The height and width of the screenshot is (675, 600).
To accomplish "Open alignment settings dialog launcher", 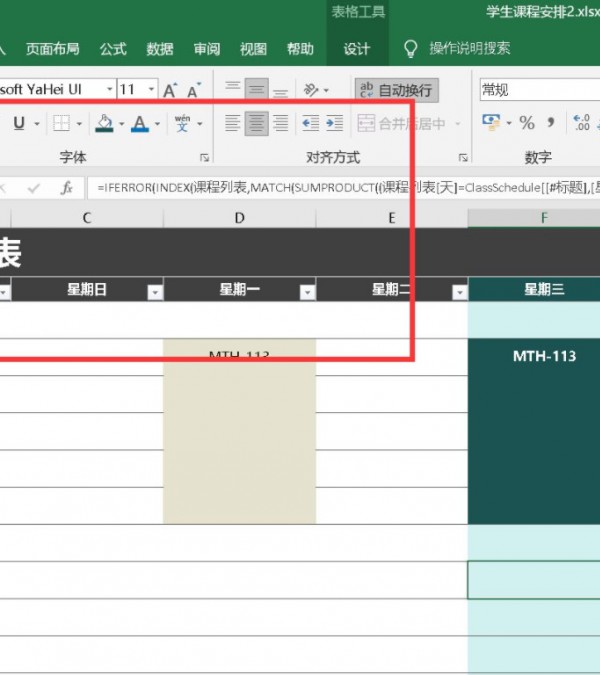I will point(463,158).
